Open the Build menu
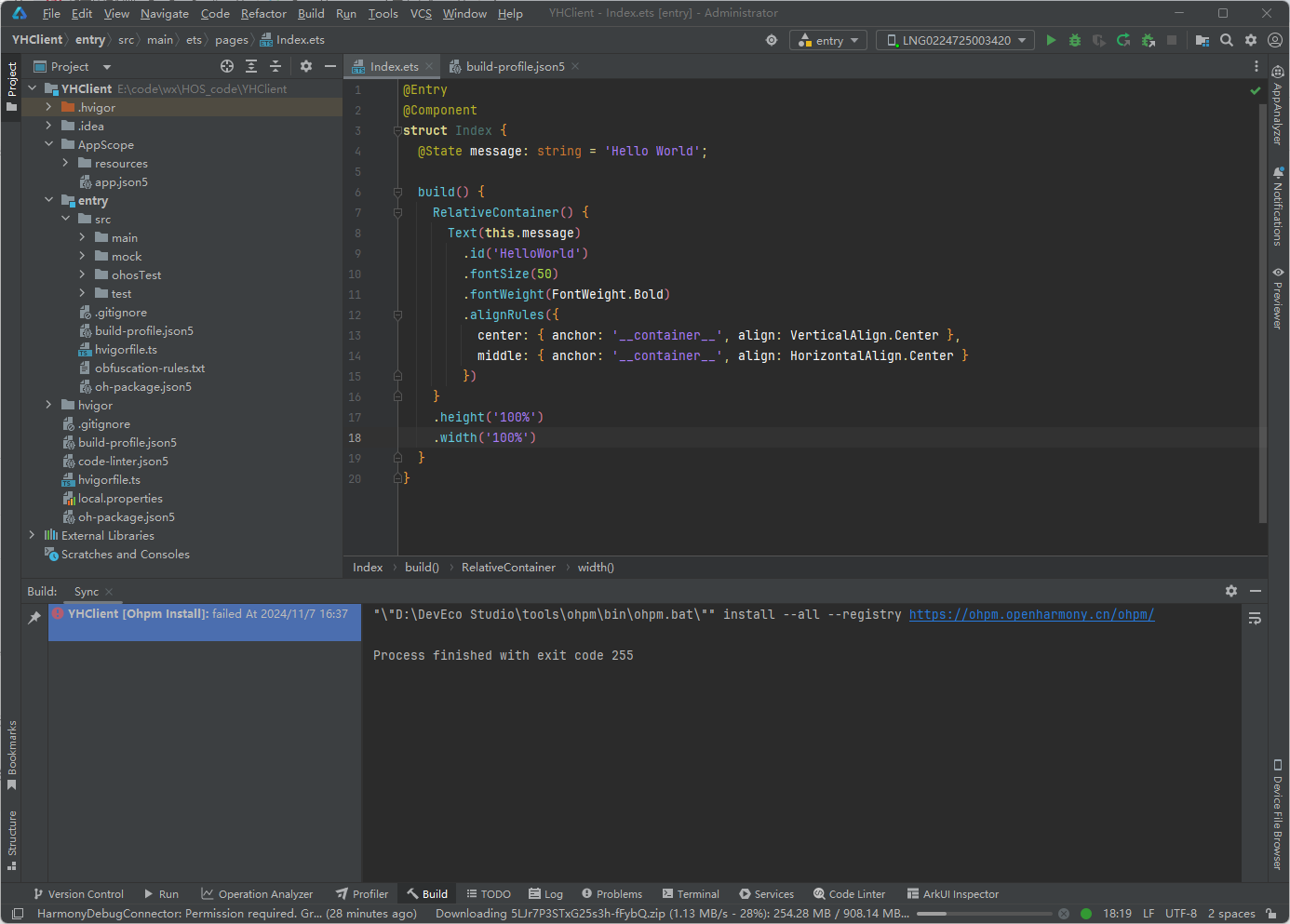 pos(311,13)
